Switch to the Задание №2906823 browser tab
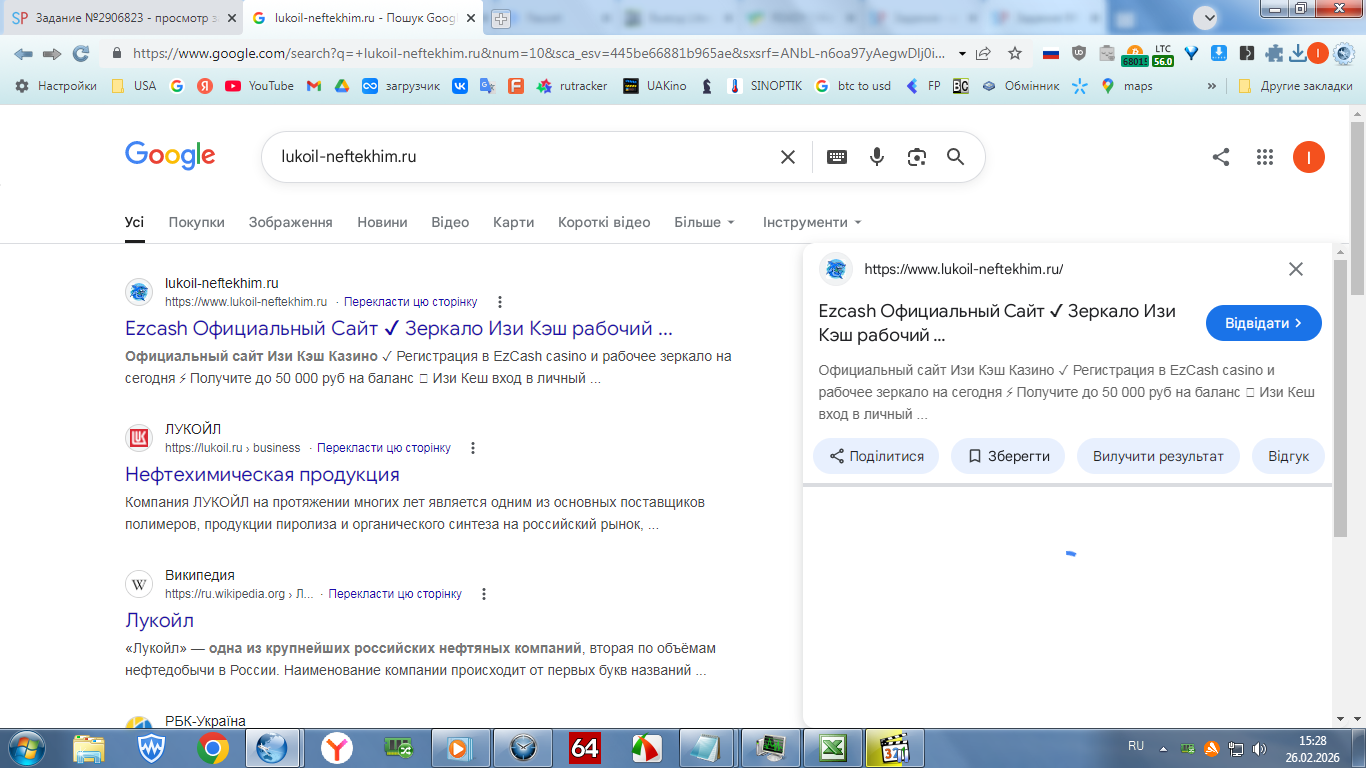Viewport: 1366px width, 768px height. pyautogui.click(x=122, y=18)
